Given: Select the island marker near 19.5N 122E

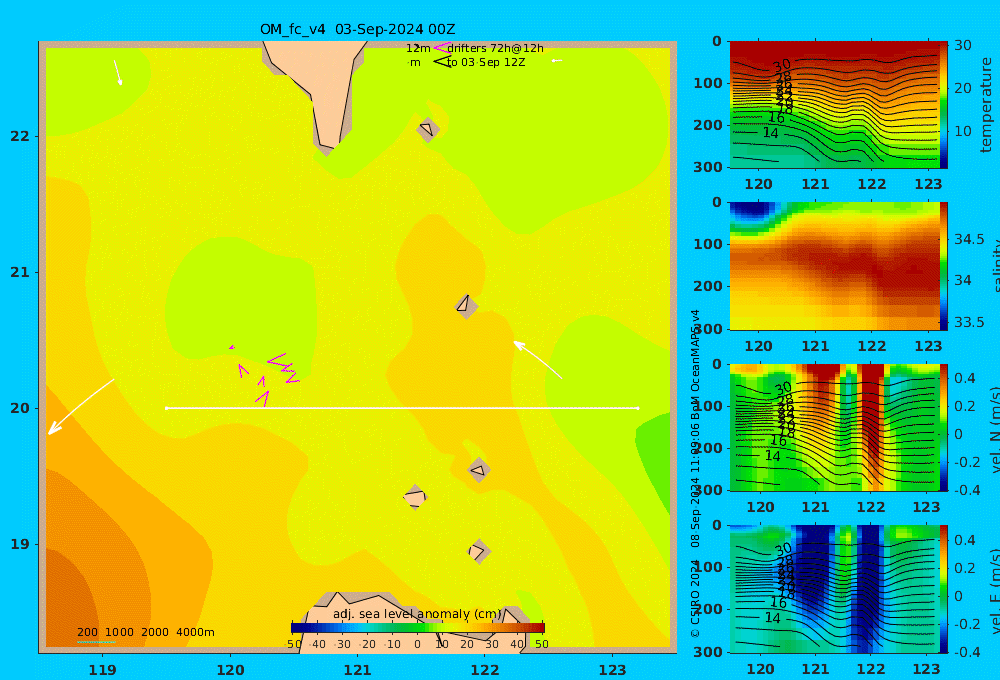Looking at the screenshot, I should 479,470.
